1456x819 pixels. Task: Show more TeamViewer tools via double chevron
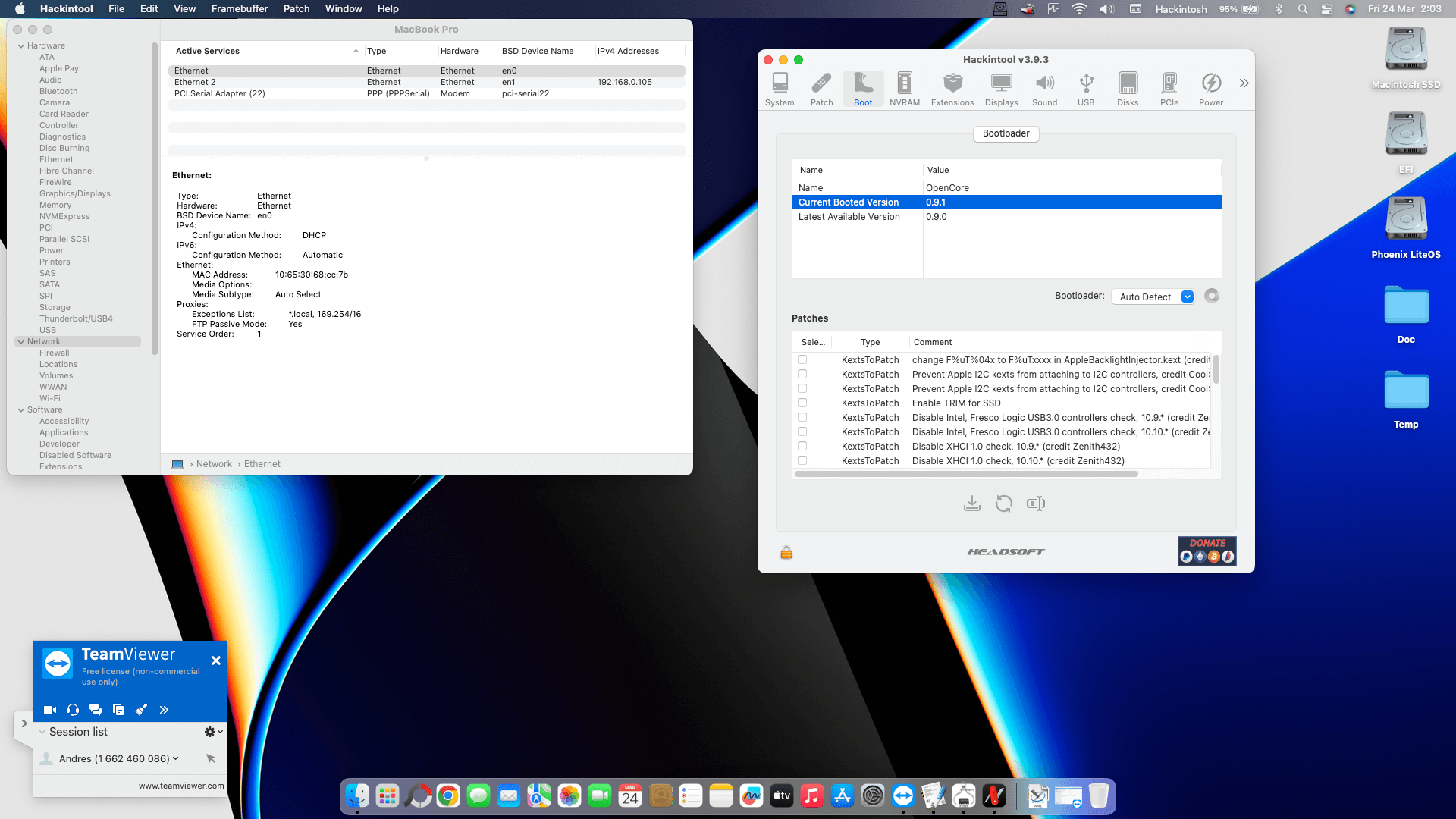164,710
